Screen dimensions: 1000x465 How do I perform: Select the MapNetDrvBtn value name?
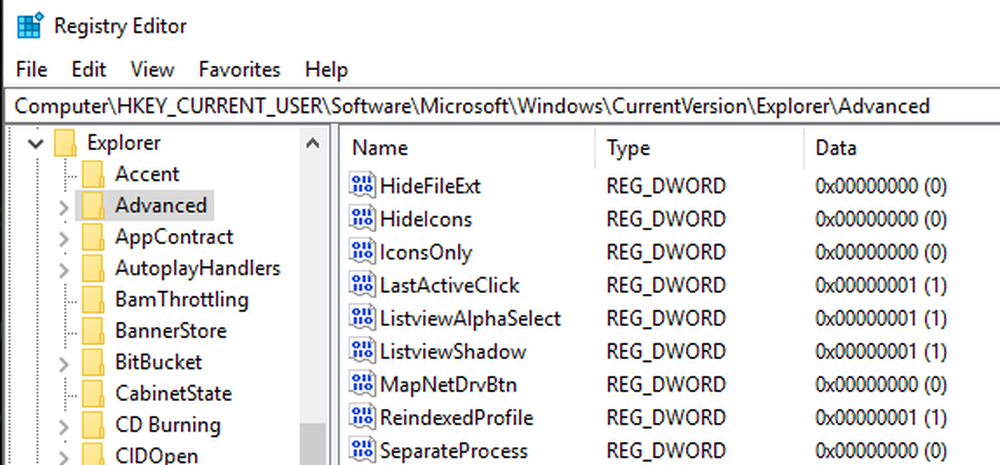[x=448, y=385]
